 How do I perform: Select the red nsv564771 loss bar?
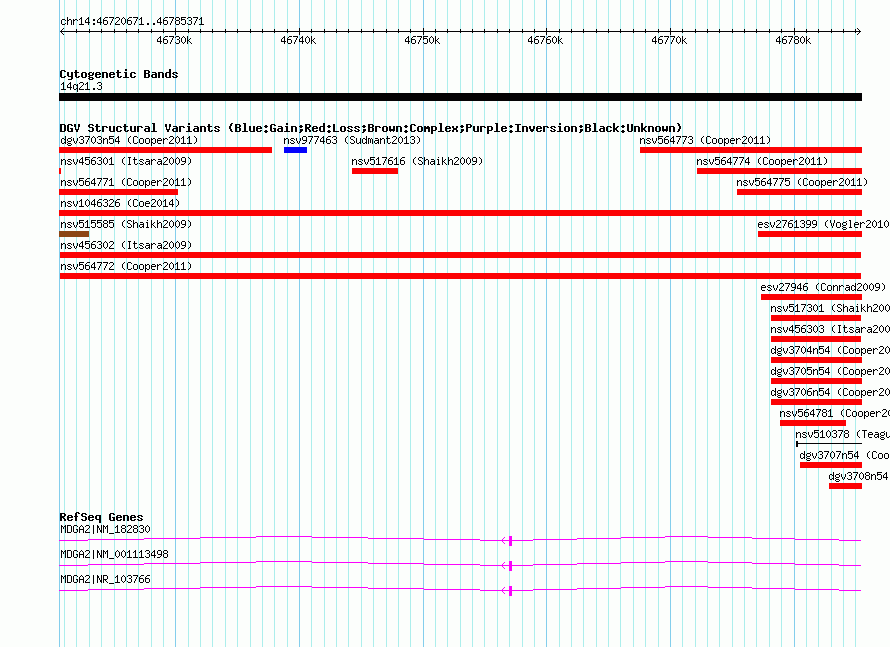point(119,192)
